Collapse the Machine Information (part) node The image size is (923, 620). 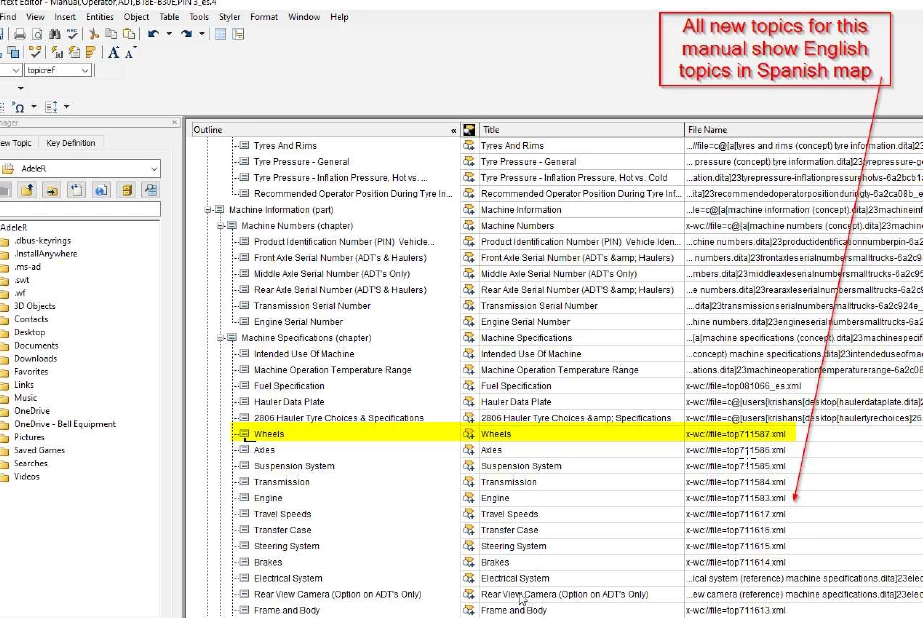[208, 210]
